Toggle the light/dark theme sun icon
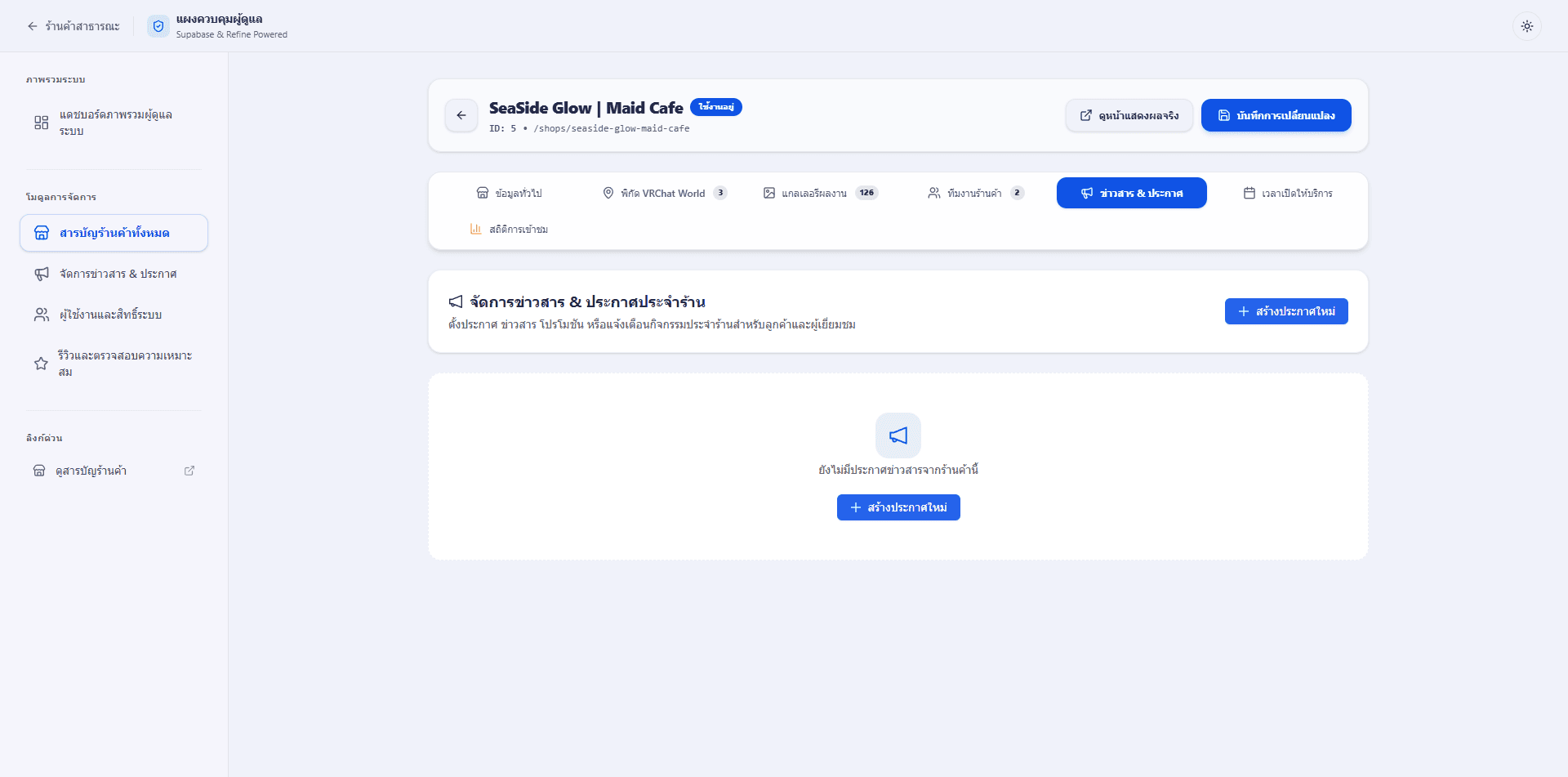 (1526, 26)
